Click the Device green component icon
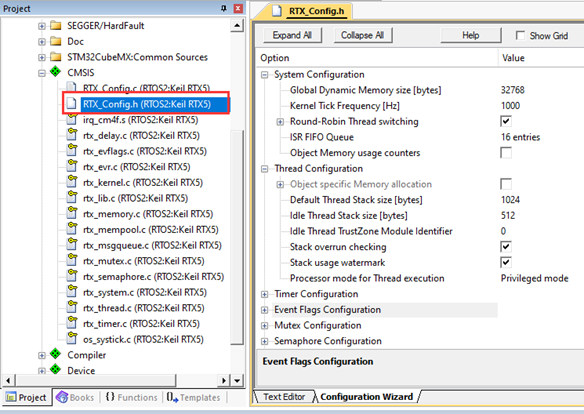584x414 pixels. 55,369
